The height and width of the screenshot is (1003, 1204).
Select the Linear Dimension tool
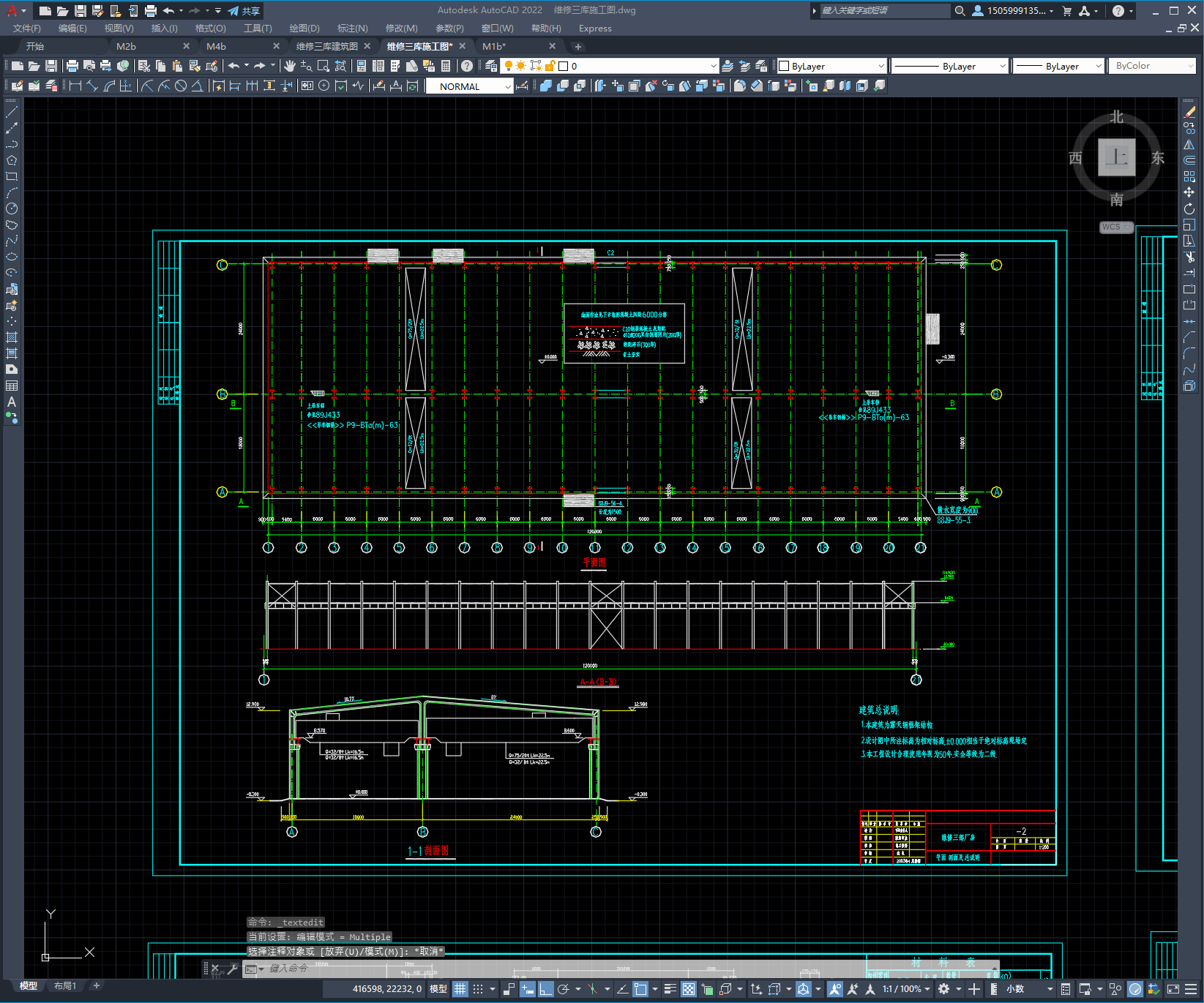tap(75, 86)
